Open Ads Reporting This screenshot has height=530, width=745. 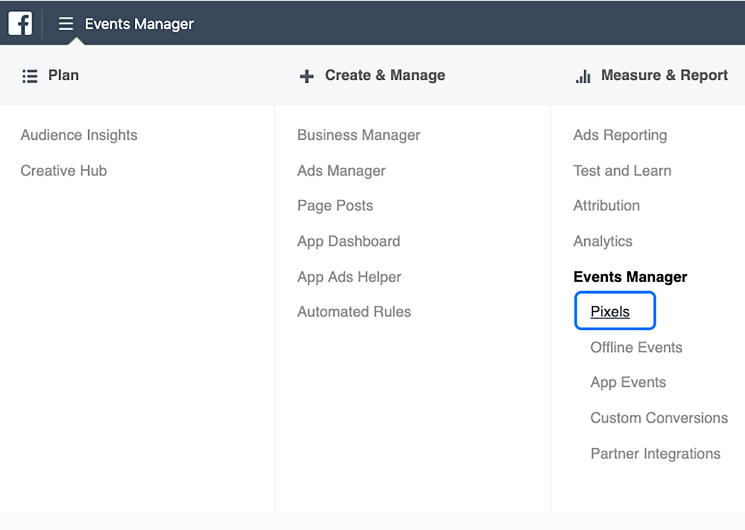click(x=620, y=135)
